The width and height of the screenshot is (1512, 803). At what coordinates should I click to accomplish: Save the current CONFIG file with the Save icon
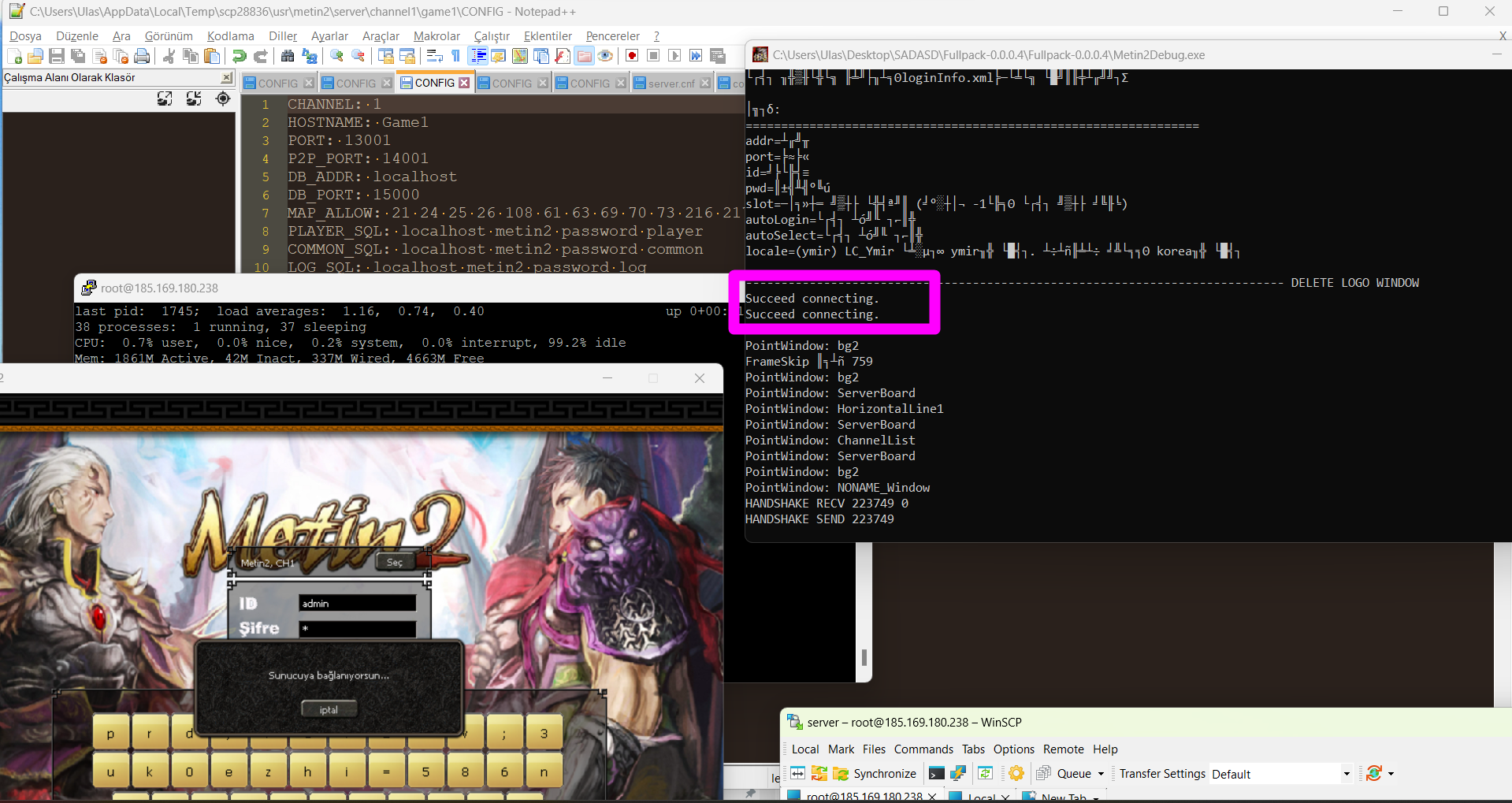click(x=57, y=56)
